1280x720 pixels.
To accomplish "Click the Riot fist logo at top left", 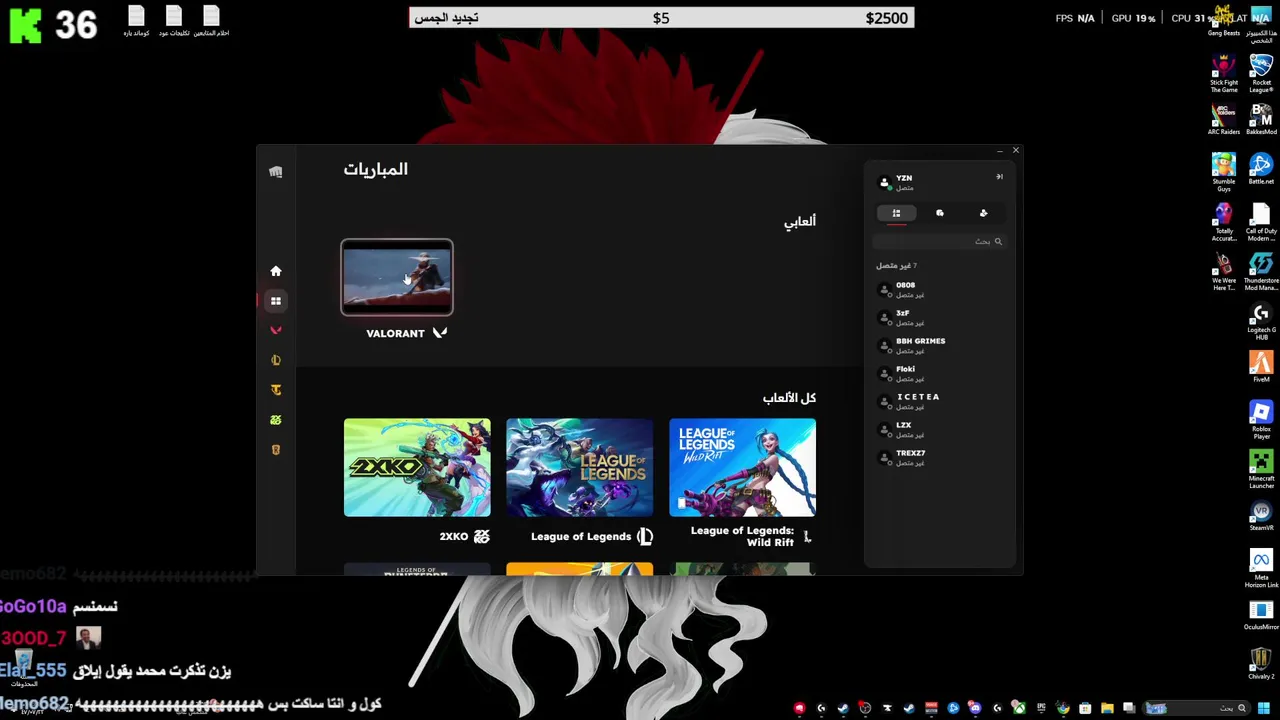I will coord(276,172).
